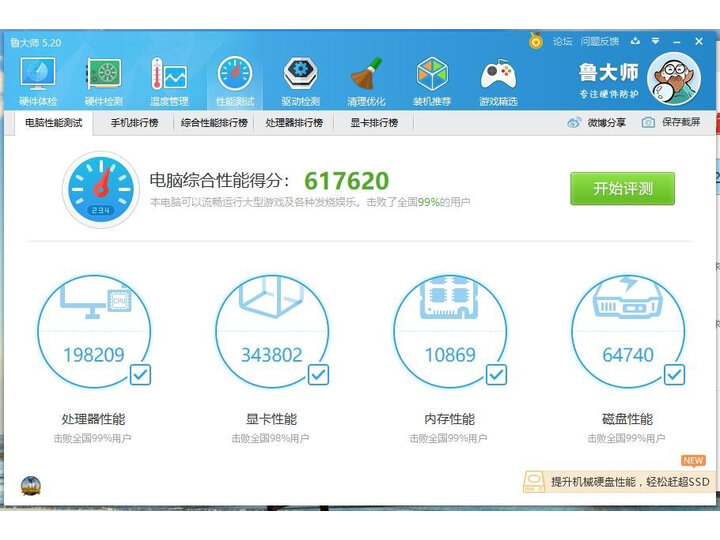This screenshot has height=540, width=720.
Task: Click the speedometer gauge icon
Action: point(101,189)
